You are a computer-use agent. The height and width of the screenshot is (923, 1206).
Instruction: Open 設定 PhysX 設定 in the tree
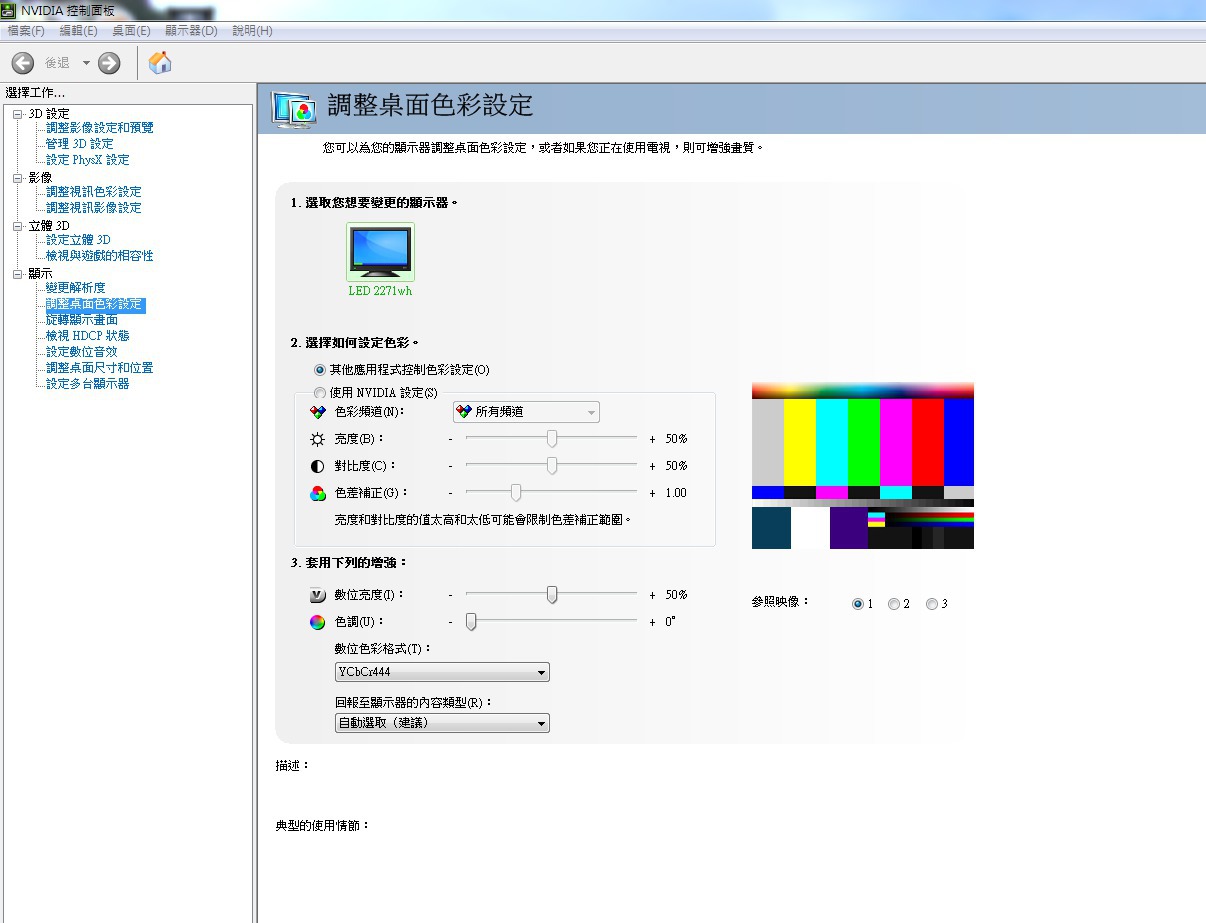point(88,160)
